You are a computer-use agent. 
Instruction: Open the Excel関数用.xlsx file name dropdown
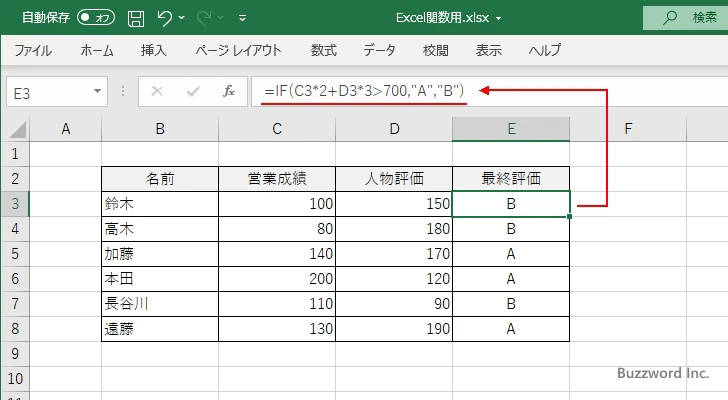[x=499, y=19]
